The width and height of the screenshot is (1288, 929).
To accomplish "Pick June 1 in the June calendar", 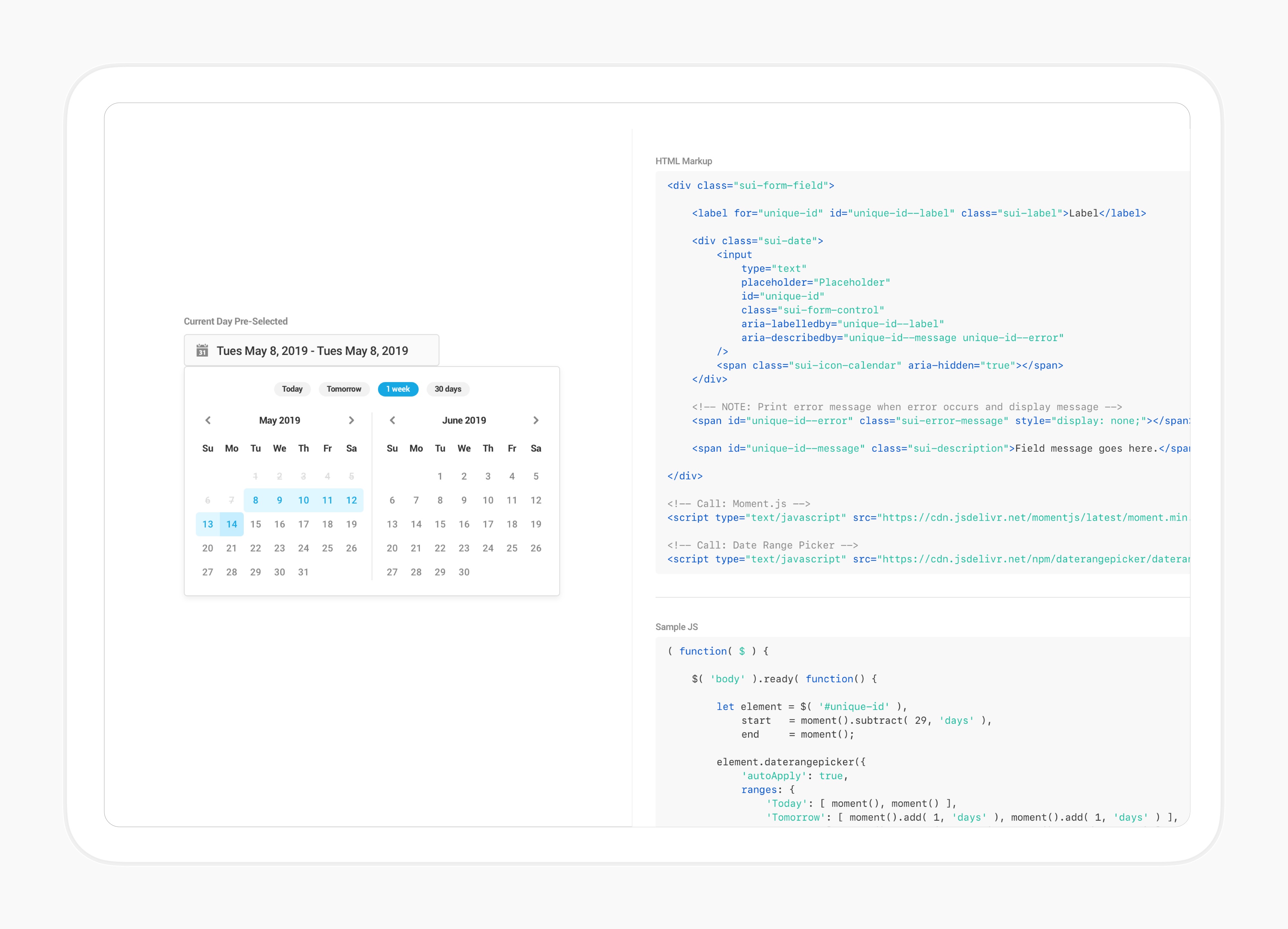I will point(440,477).
